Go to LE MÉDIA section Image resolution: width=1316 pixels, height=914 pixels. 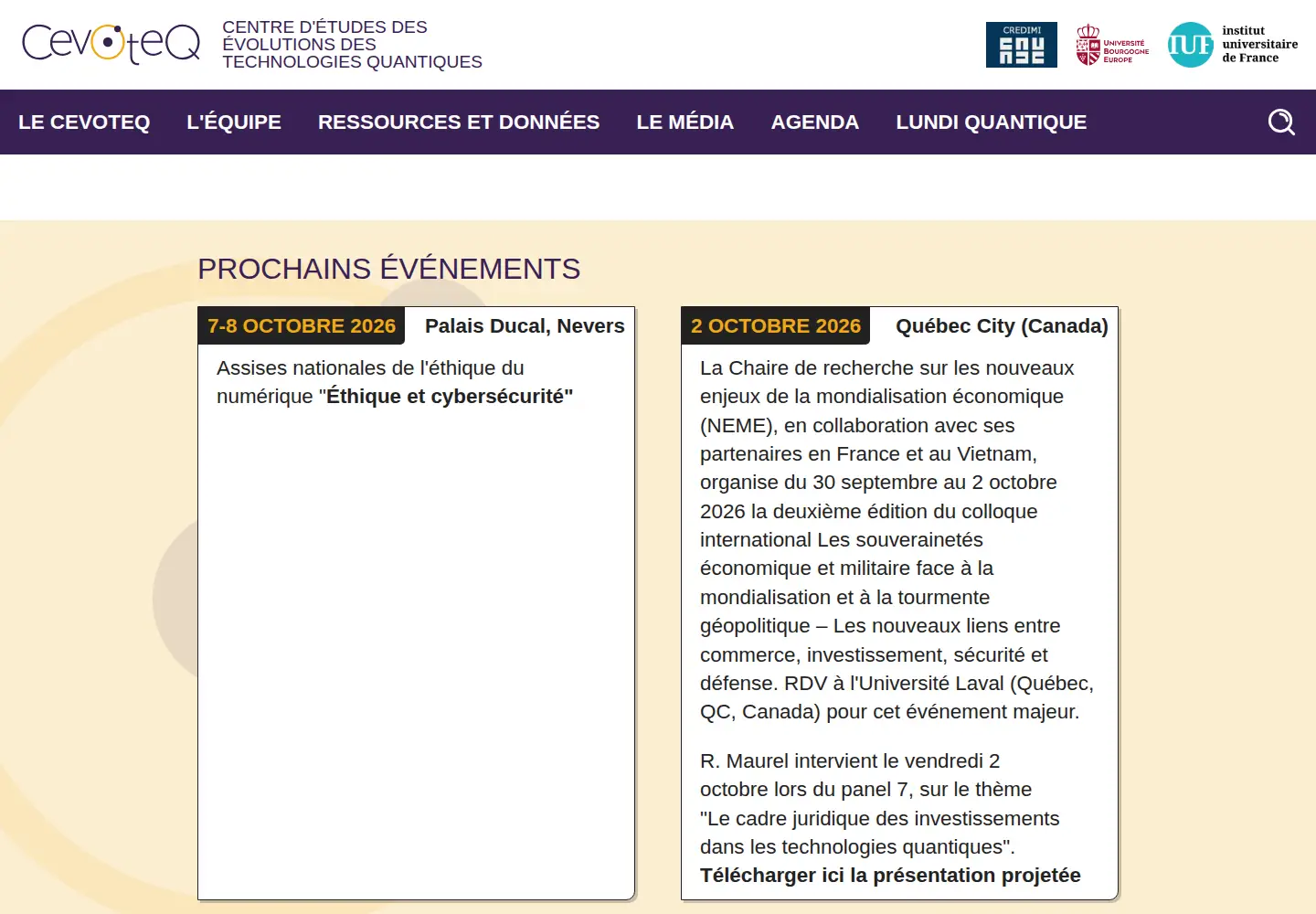685,122
